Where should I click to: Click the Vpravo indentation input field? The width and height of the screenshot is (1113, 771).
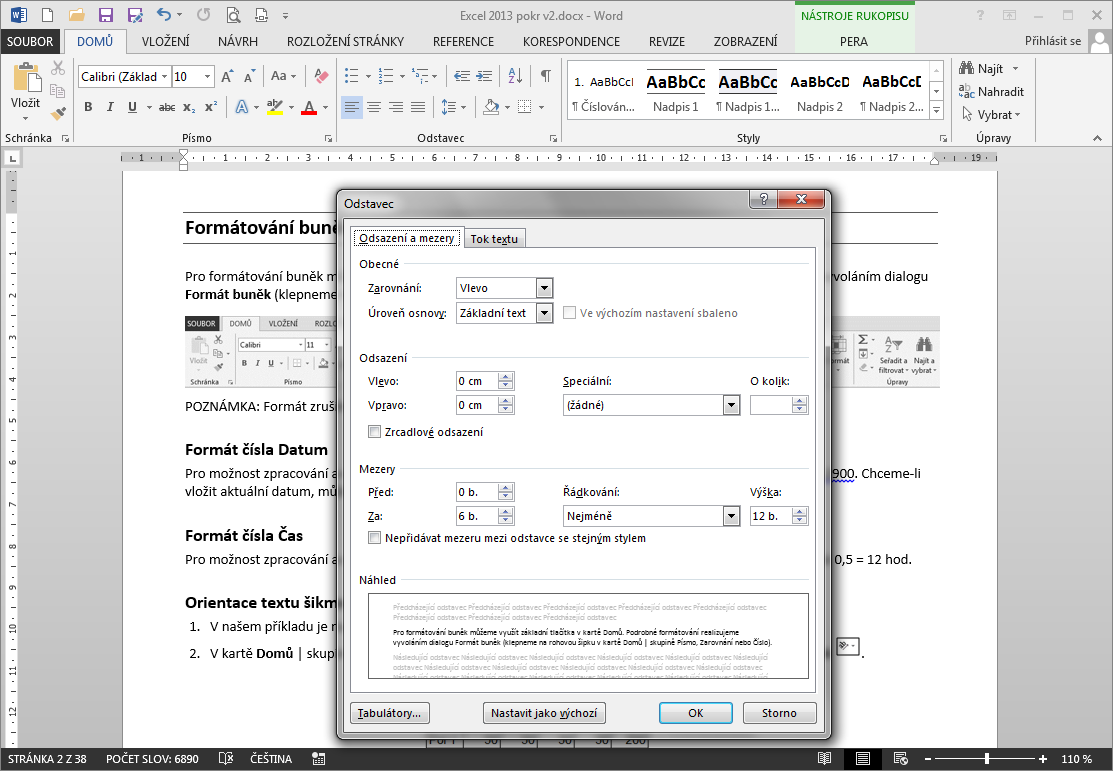(477, 405)
